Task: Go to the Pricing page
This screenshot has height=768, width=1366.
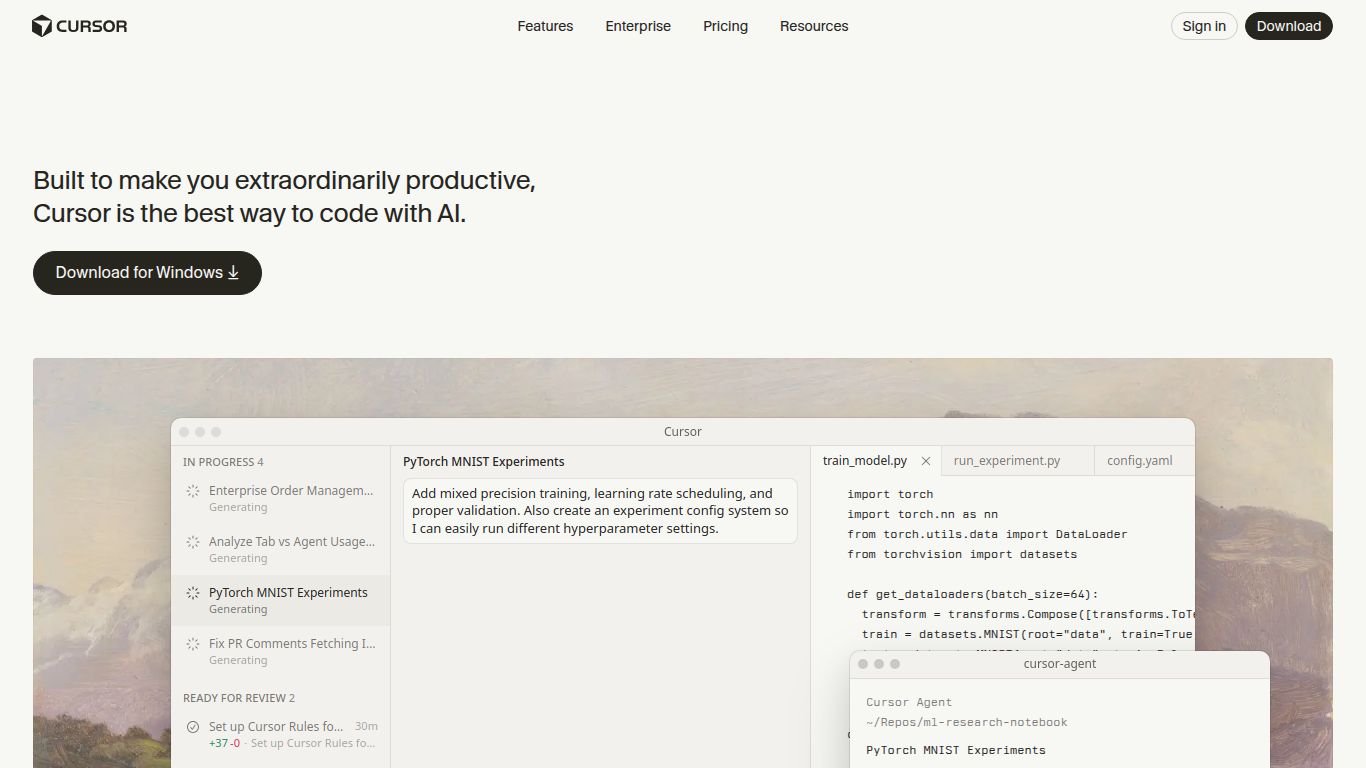Action: click(725, 26)
